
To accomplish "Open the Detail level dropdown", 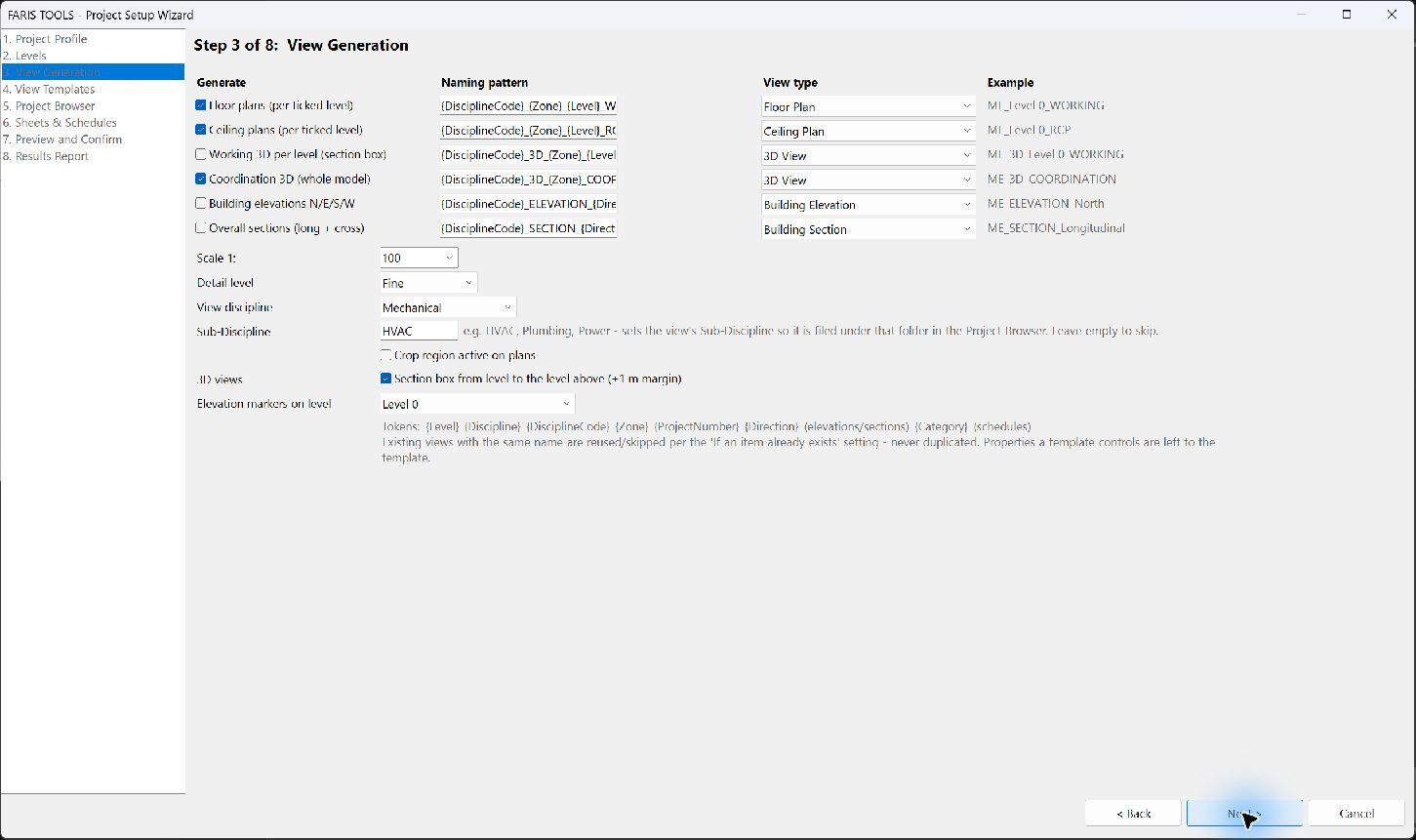I will click(428, 283).
